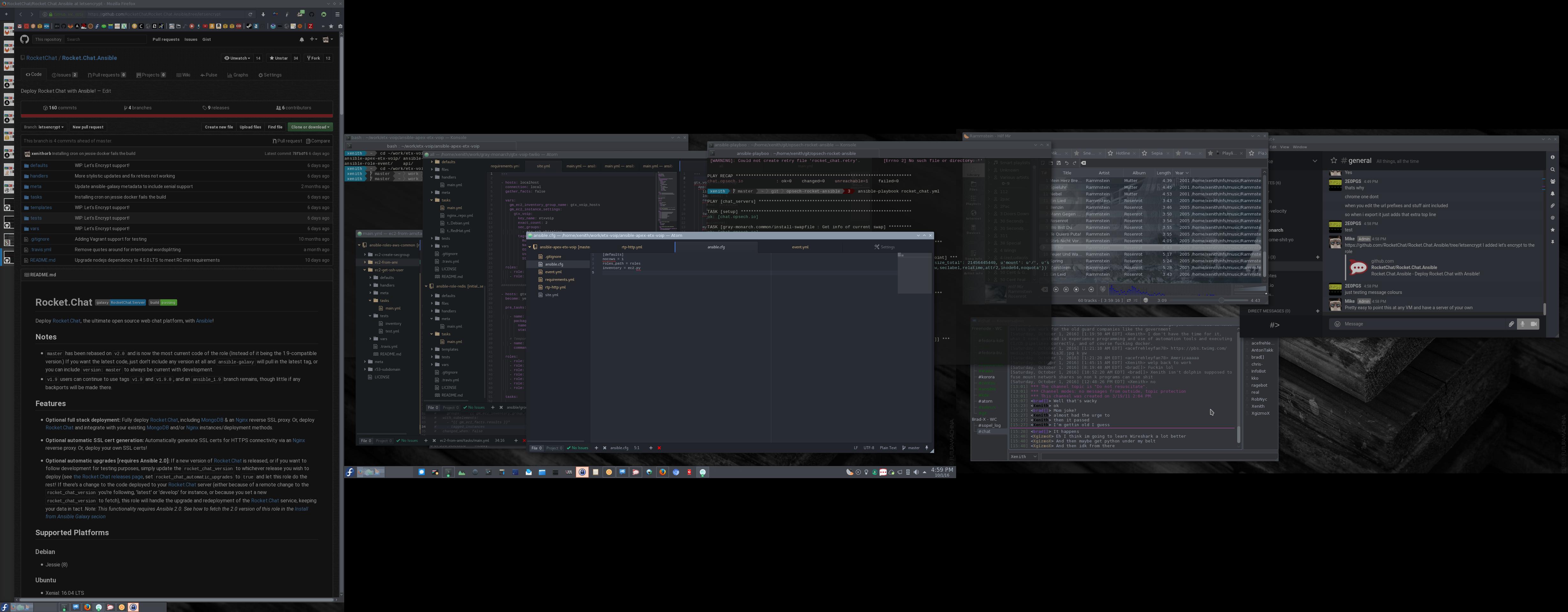Click New pull request button
Viewport: 1568px width, 612px height.
pyautogui.click(x=88, y=127)
